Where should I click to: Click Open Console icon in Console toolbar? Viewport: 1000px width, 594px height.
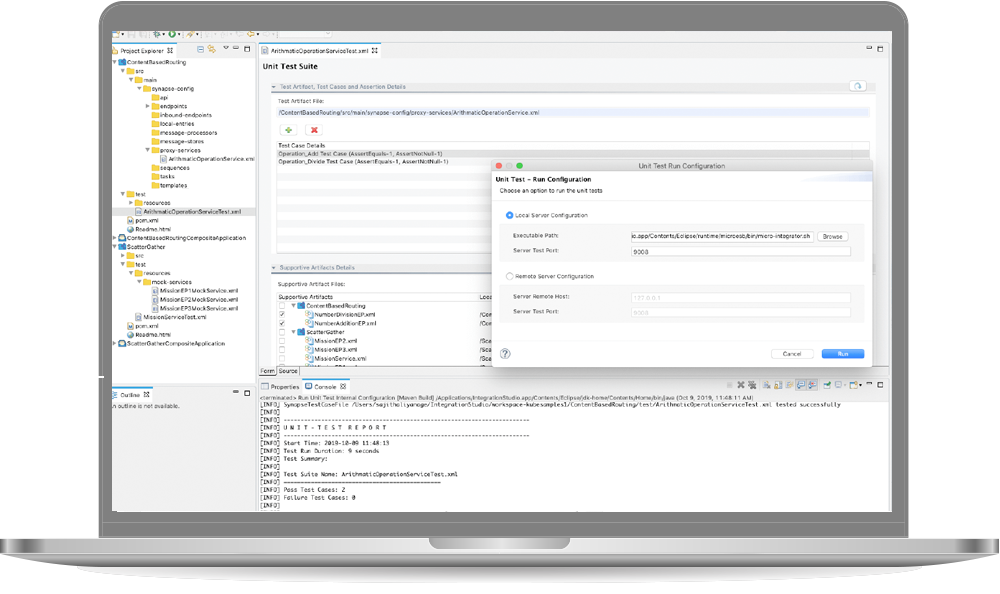pyautogui.click(x=854, y=385)
